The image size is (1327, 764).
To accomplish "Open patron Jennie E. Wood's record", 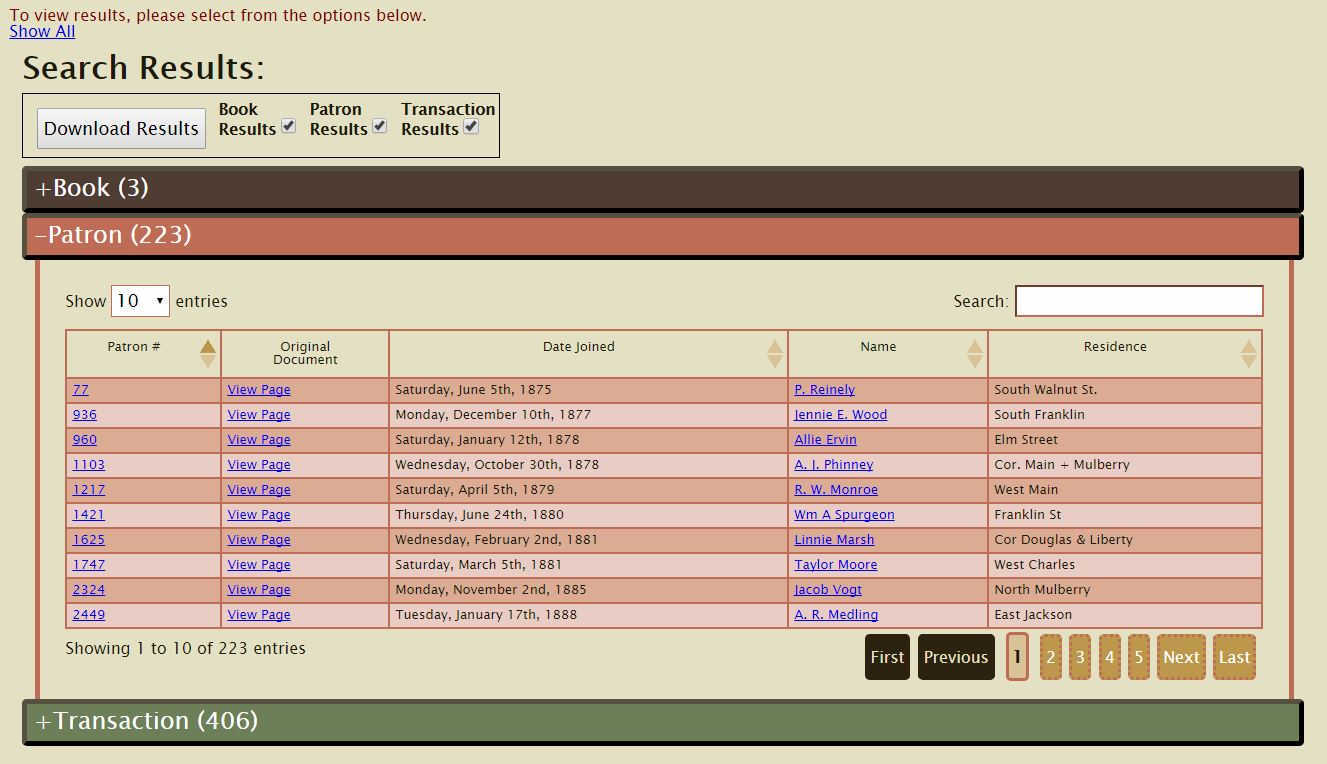I will [840, 414].
